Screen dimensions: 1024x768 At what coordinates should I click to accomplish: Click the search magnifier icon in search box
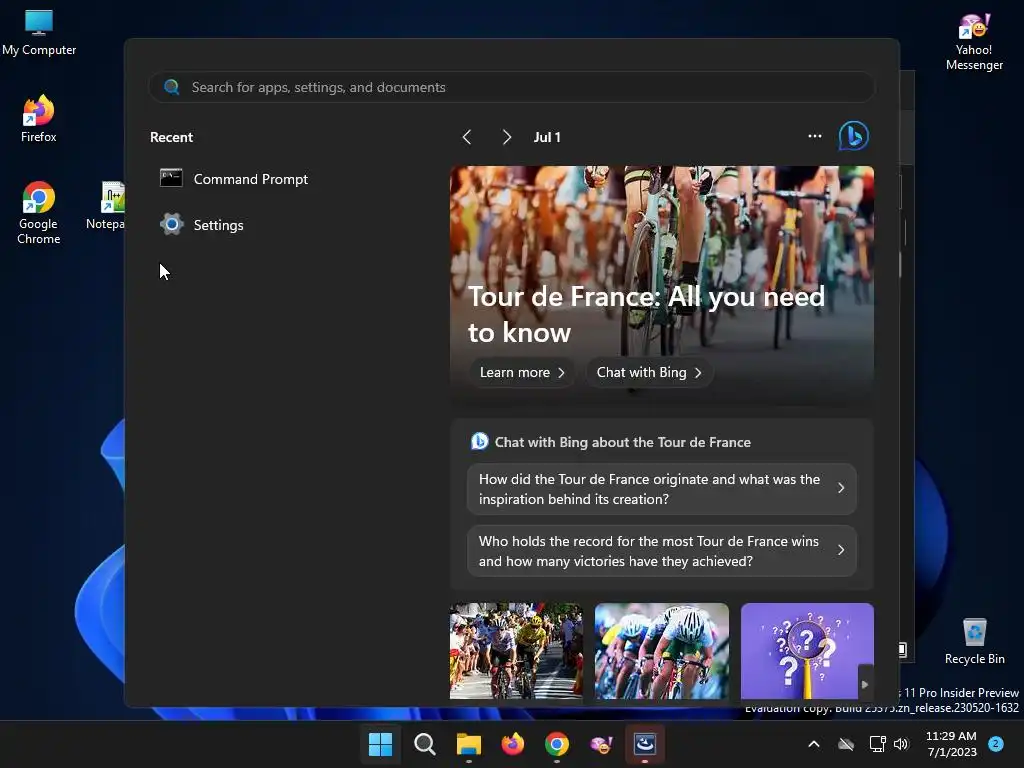point(172,87)
